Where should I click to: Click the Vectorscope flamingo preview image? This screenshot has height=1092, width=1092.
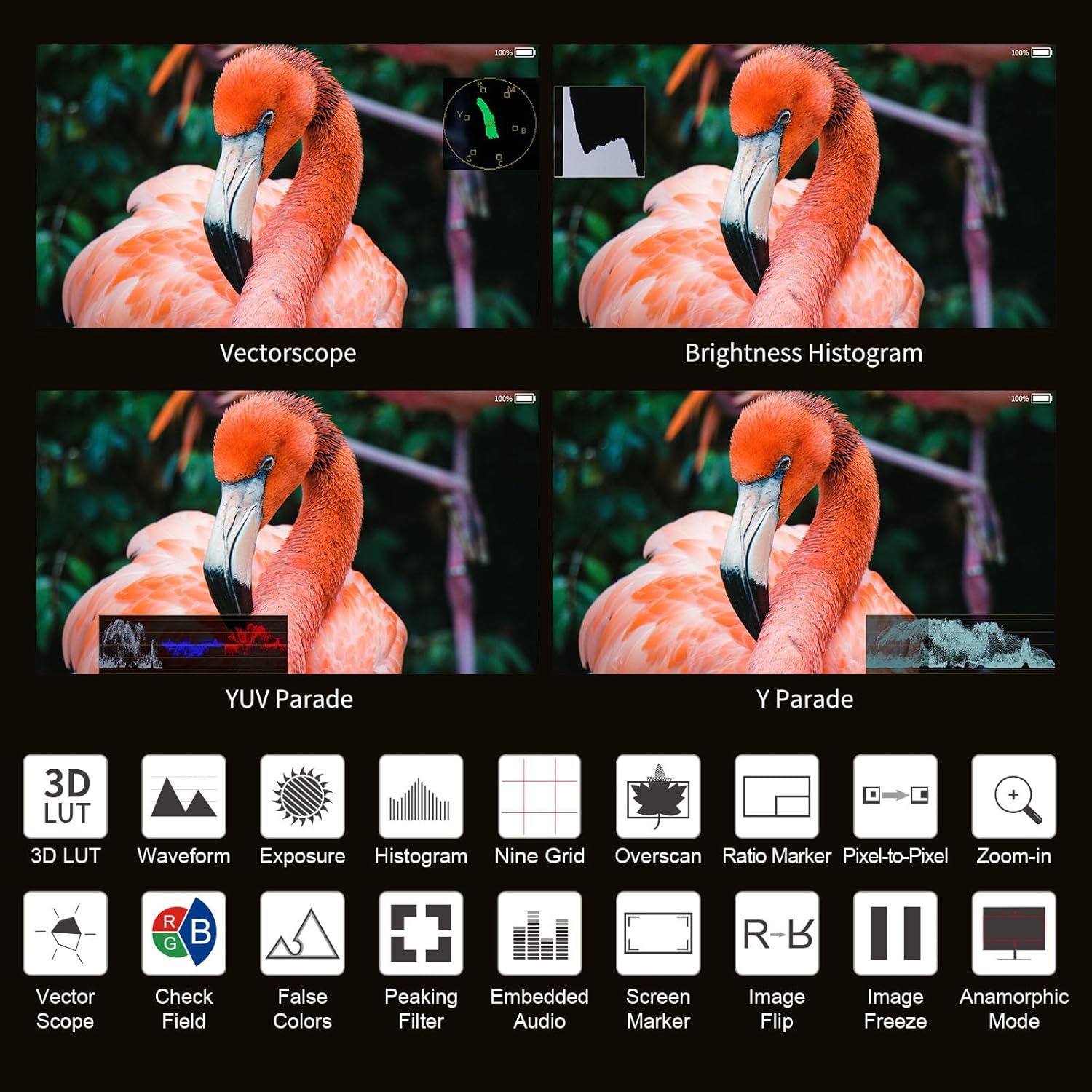point(288,186)
